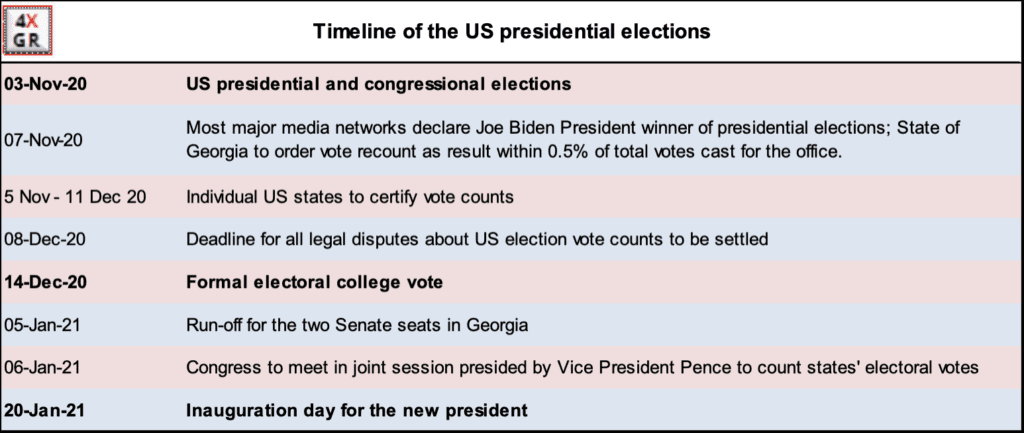Click the 4X GR logo icon
The image size is (1024, 433).
click(27, 31)
